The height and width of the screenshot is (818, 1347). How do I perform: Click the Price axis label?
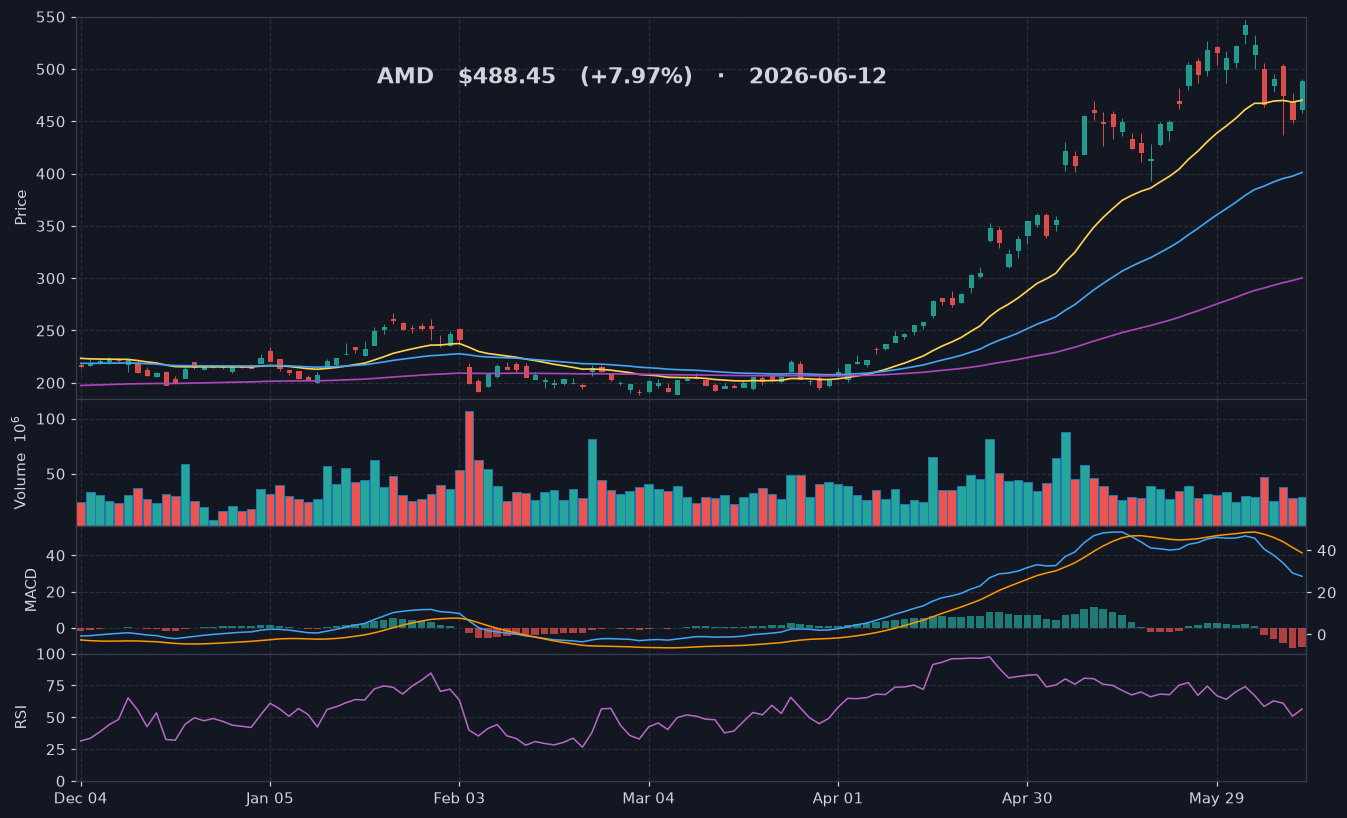21,208
